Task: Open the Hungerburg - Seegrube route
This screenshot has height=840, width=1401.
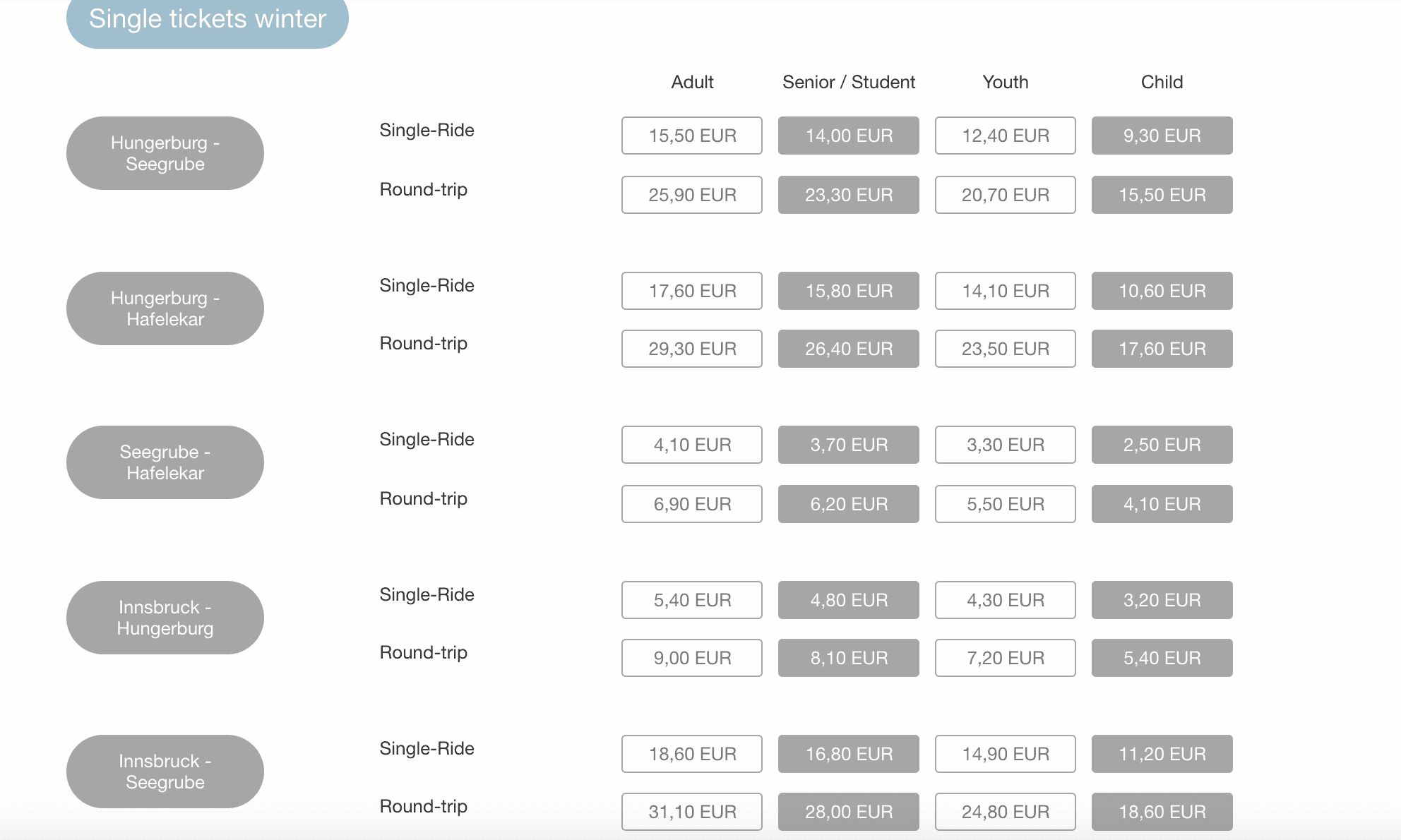Action: tap(165, 153)
